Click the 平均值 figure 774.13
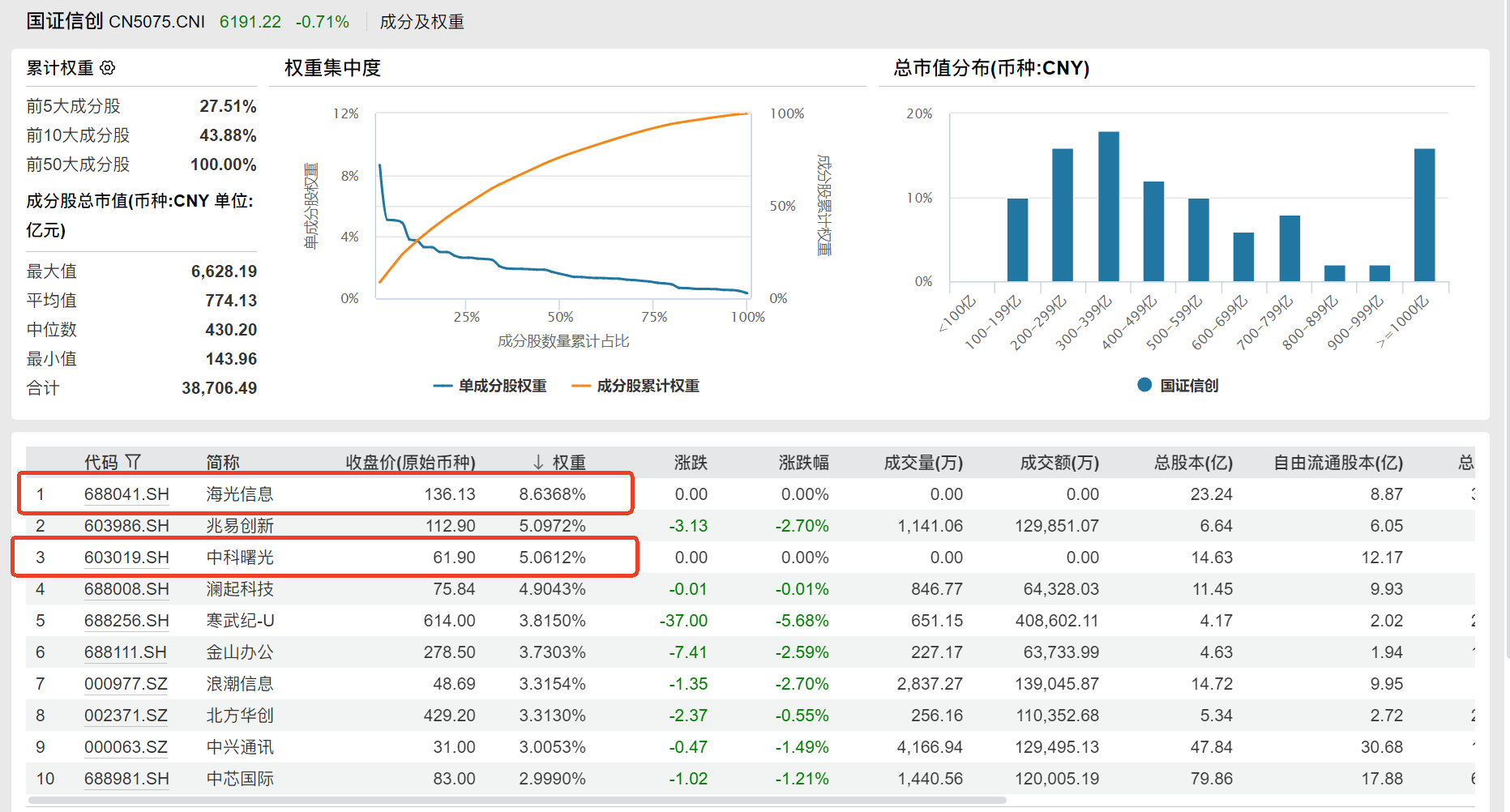The image size is (1510, 812). click(231, 301)
